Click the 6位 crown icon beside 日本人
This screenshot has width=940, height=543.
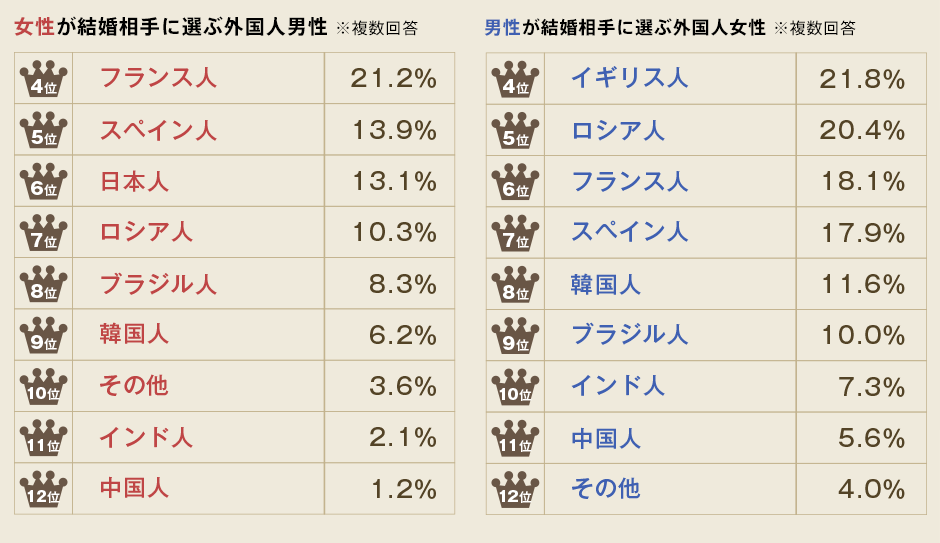coord(43,181)
